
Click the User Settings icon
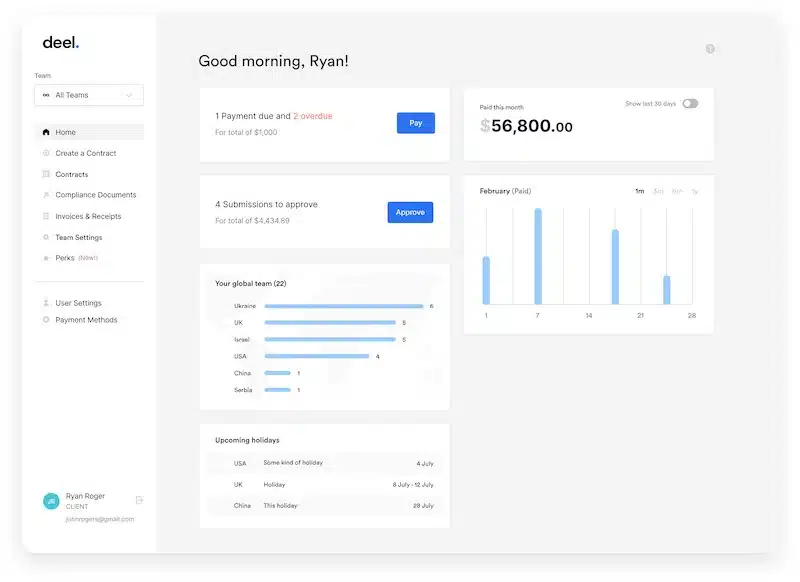click(x=44, y=302)
